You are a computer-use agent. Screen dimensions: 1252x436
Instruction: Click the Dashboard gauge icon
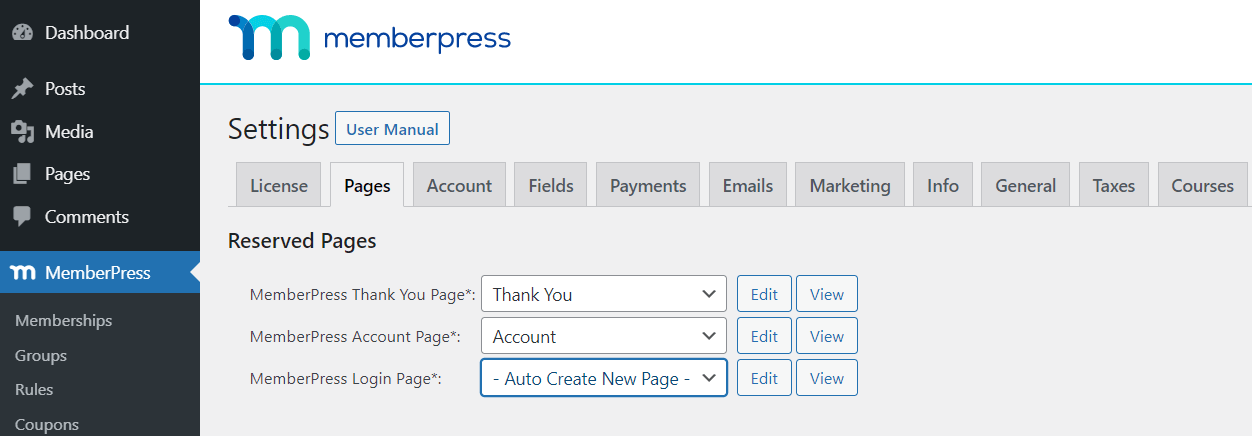tap(22, 33)
